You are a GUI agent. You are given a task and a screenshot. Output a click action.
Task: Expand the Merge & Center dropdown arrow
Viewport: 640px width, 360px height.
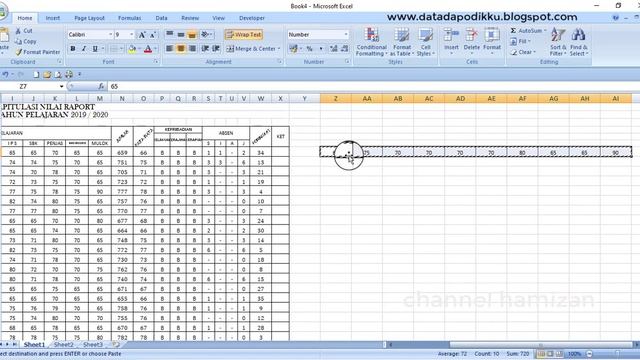tap(279, 49)
